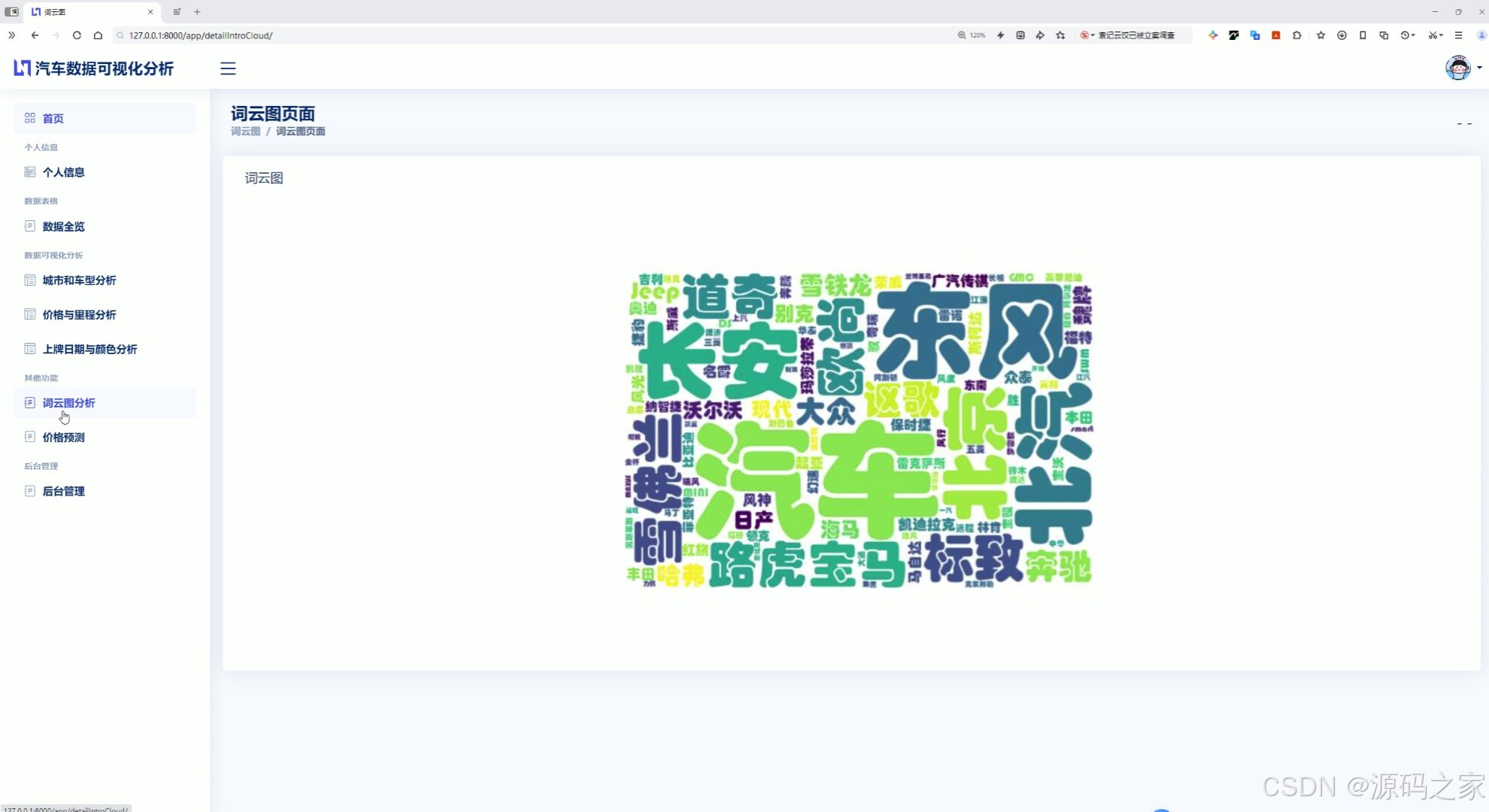Open the 数据全览 data page
Image resolution: width=1489 pixels, height=812 pixels.
click(x=64, y=226)
